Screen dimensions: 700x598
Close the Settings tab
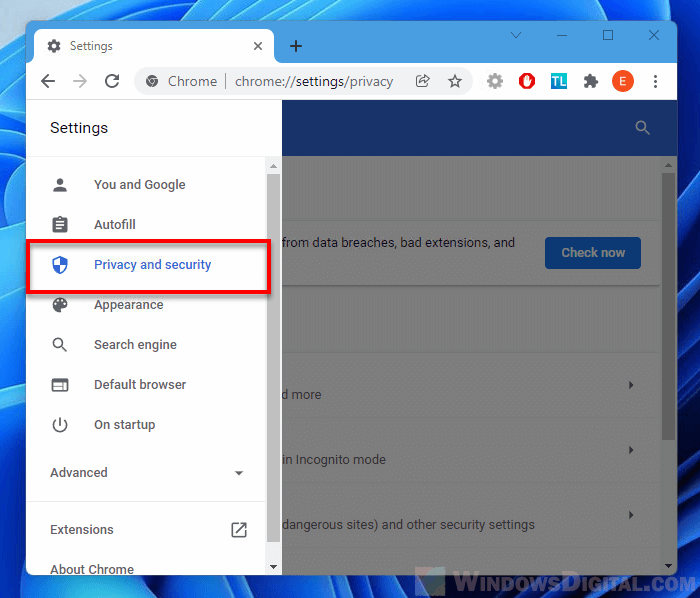coord(258,46)
